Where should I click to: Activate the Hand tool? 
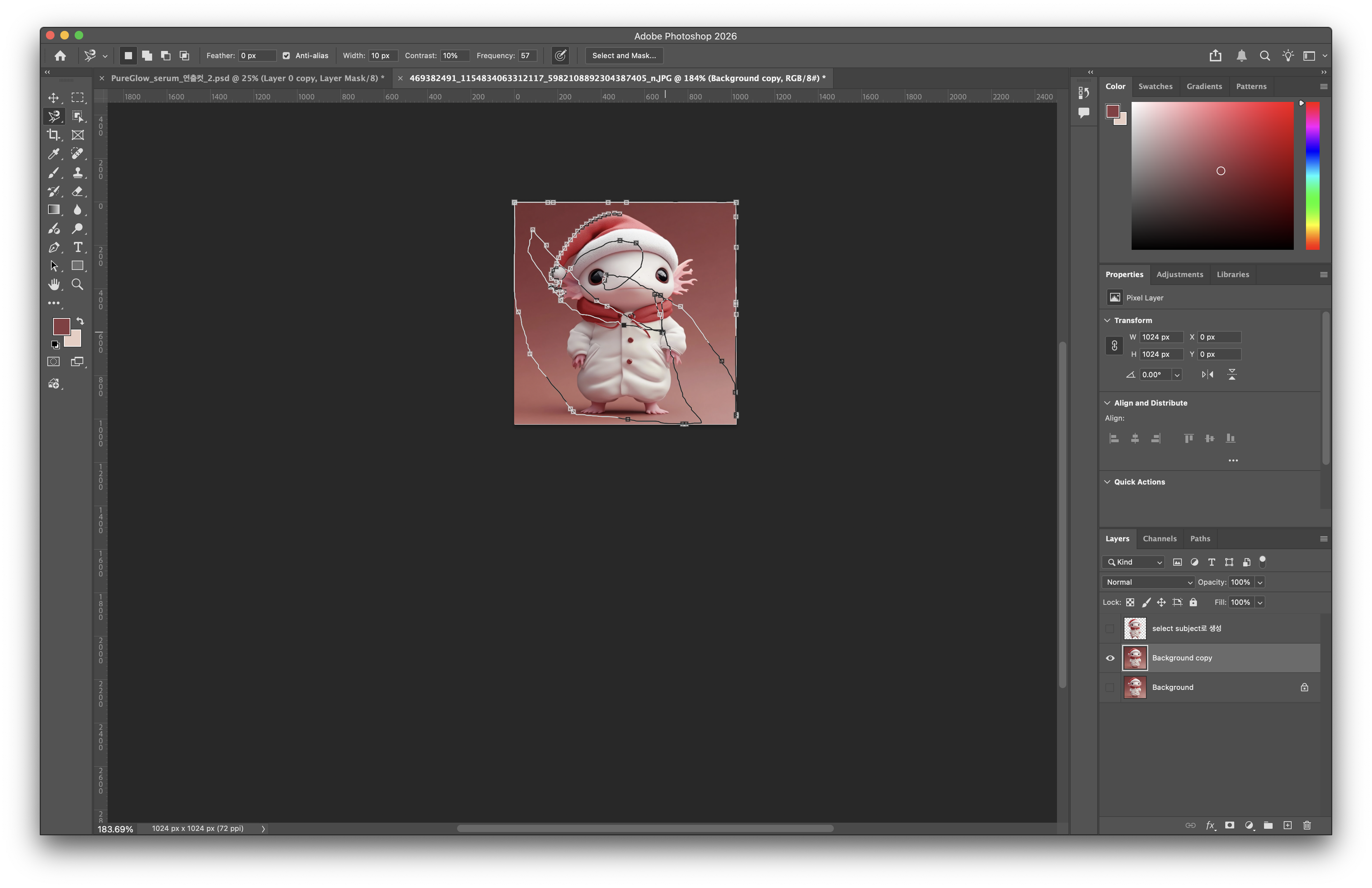click(x=53, y=284)
